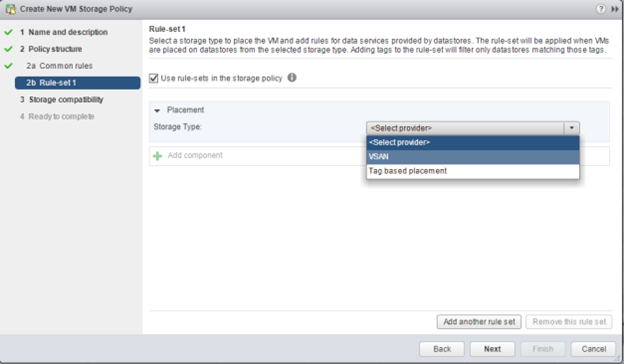Click Add another rule set button

point(479,322)
